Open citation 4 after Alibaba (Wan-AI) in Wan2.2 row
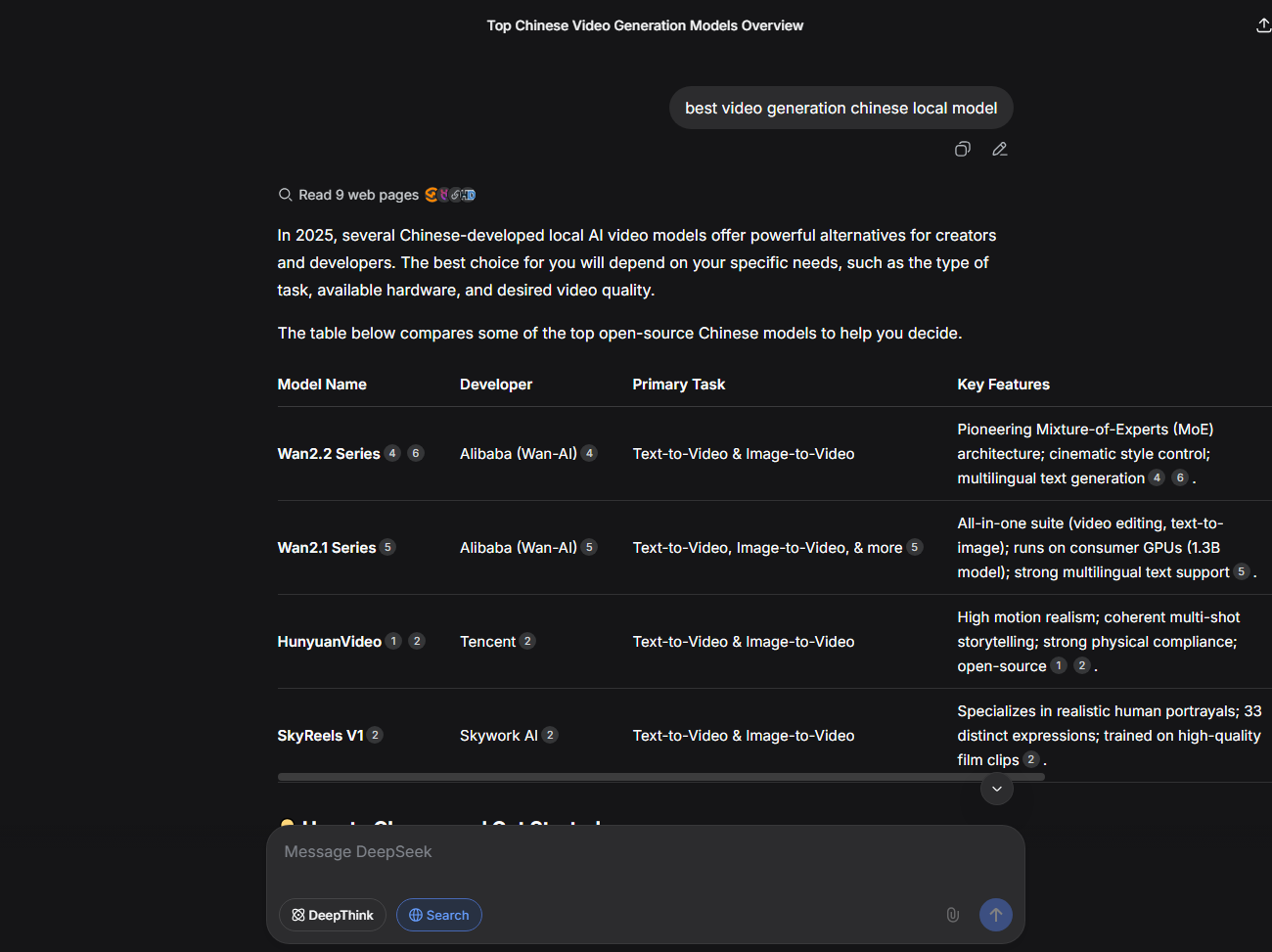Screen dimensions: 1272x952 point(589,453)
